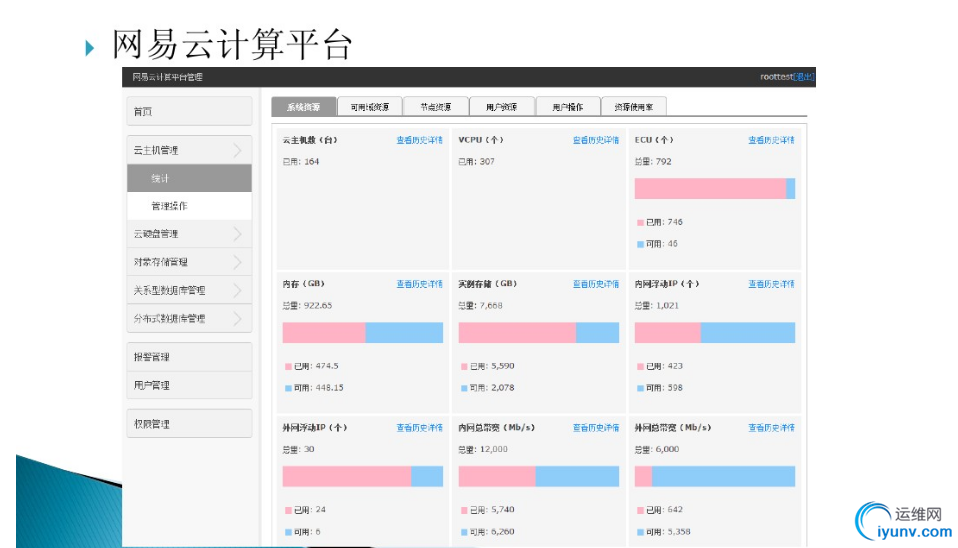Select 统计 under 云主机管理
958x548 pixels.
189,178
